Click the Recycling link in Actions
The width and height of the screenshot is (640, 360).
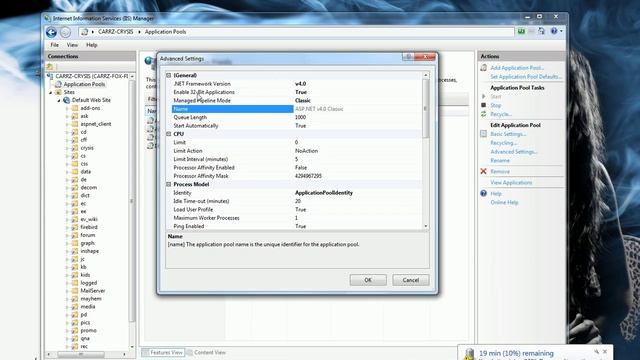coord(504,143)
